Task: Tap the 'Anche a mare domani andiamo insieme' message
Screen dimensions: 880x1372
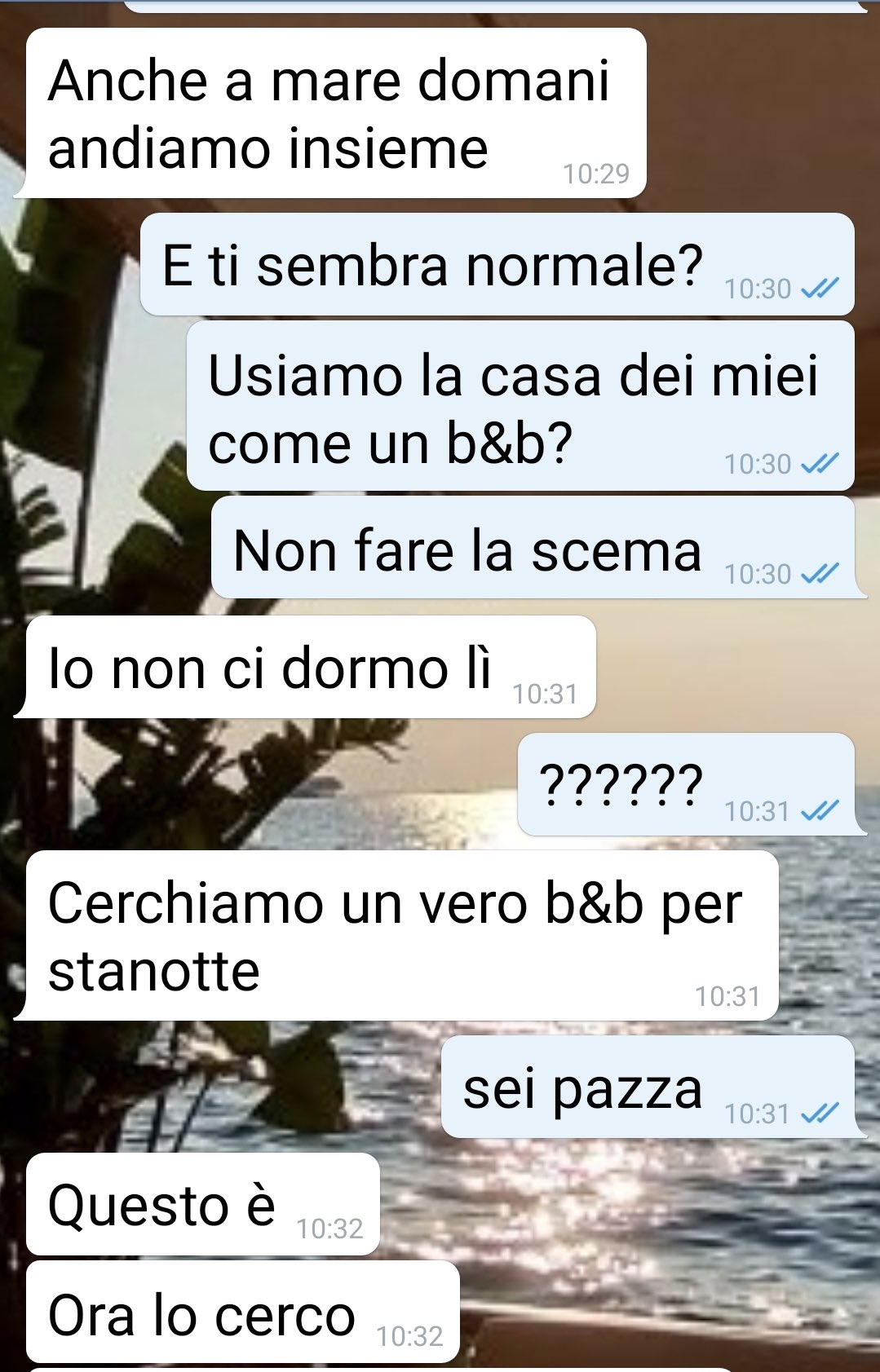Action: click(x=336, y=113)
